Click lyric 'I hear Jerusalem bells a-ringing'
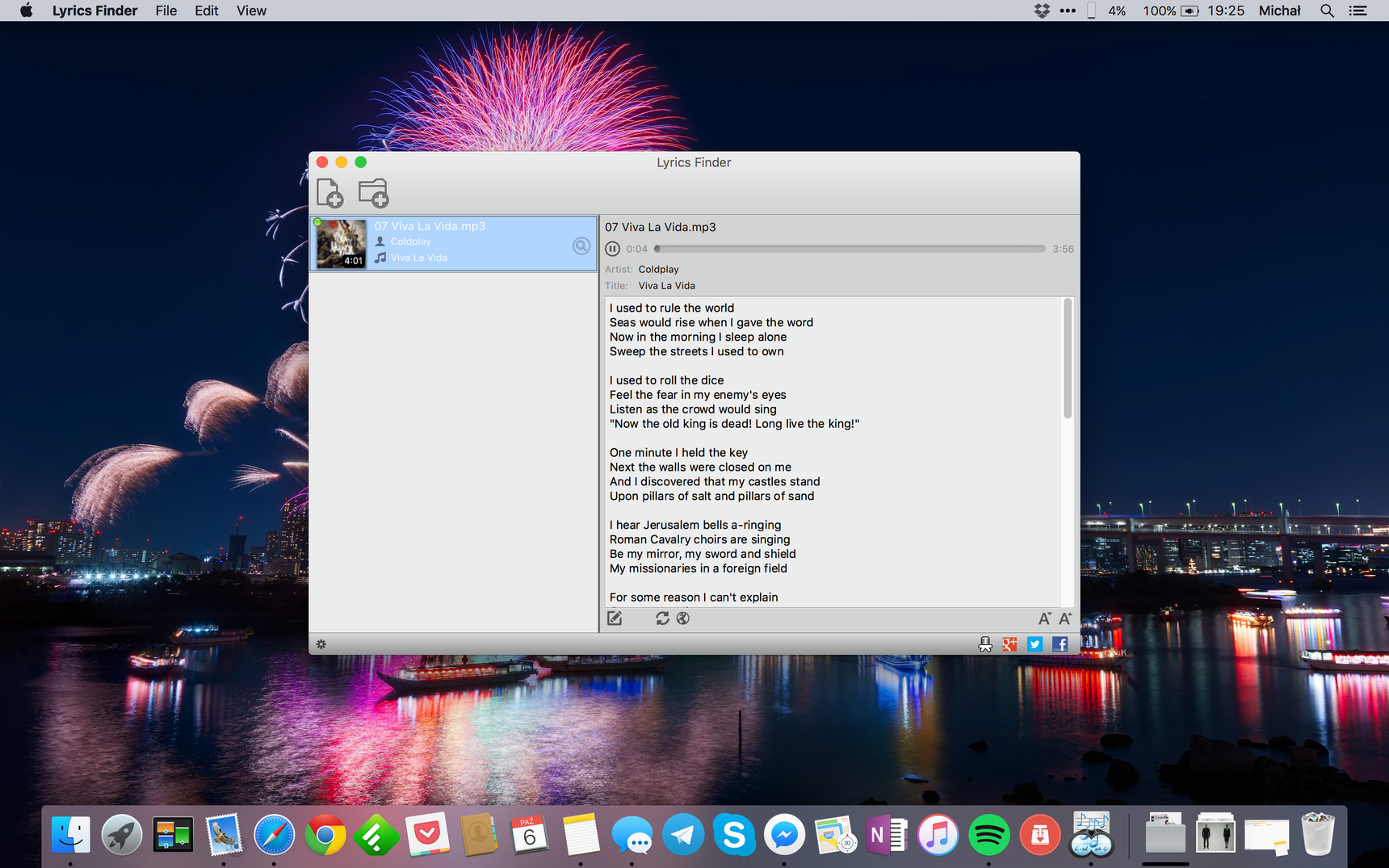The height and width of the screenshot is (868, 1389). tap(695, 525)
